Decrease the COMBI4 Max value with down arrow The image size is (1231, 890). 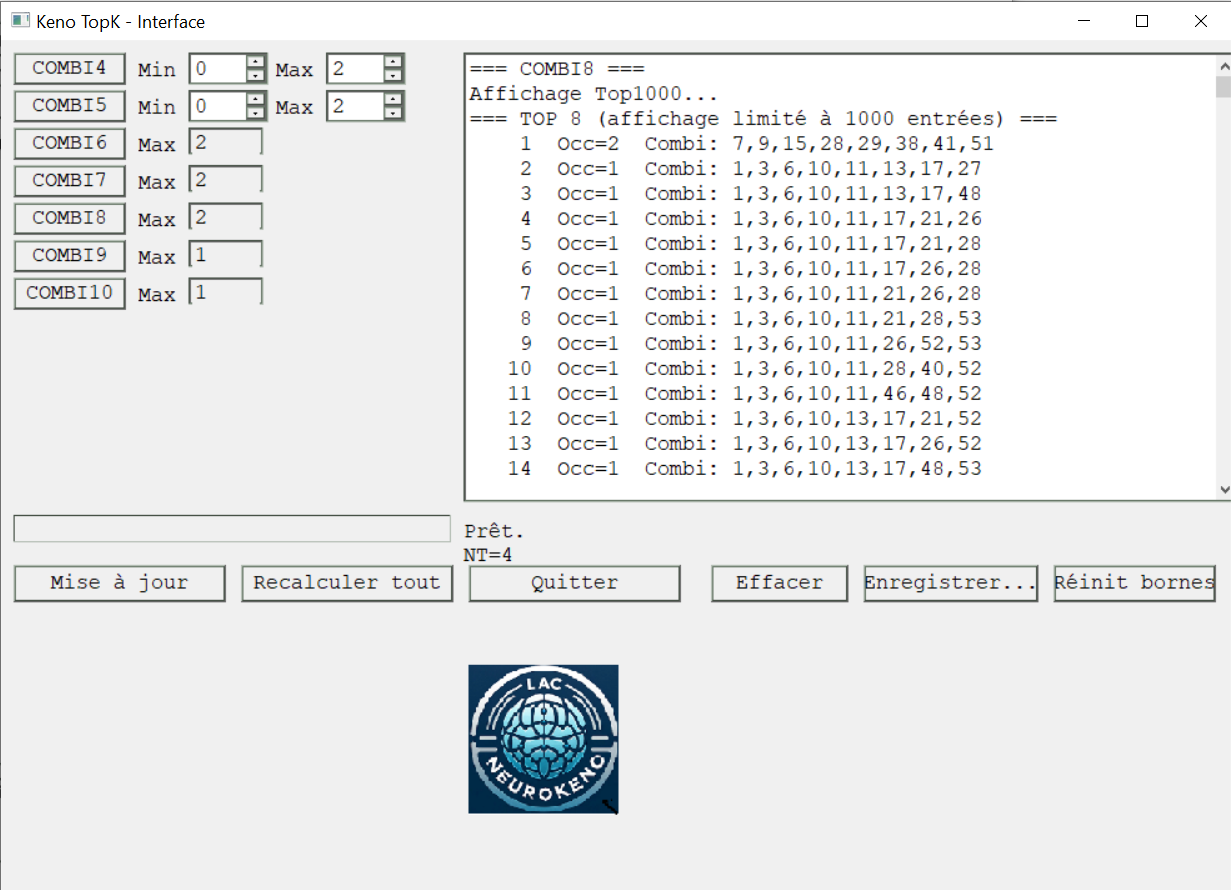(394, 76)
